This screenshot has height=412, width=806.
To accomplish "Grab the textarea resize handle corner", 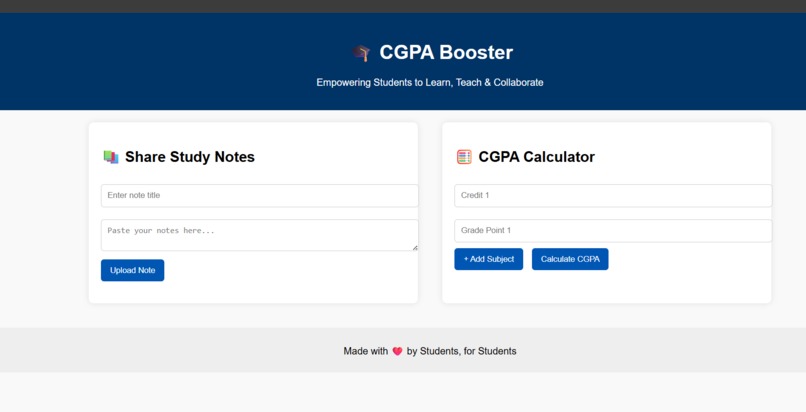I will pyautogui.click(x=415, y=248).
